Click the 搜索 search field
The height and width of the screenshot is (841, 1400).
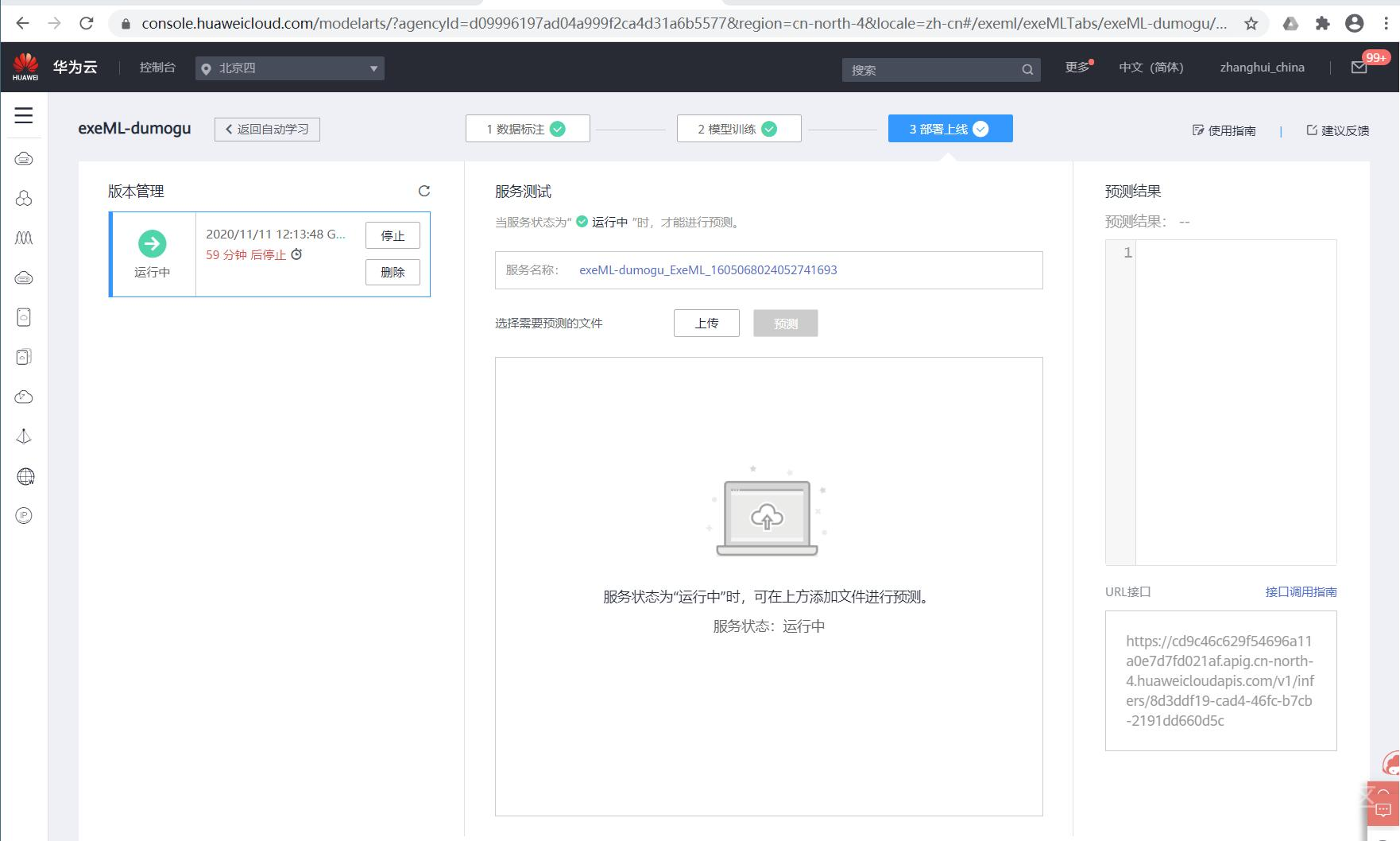pyautogui.click(x=941, y=70)
